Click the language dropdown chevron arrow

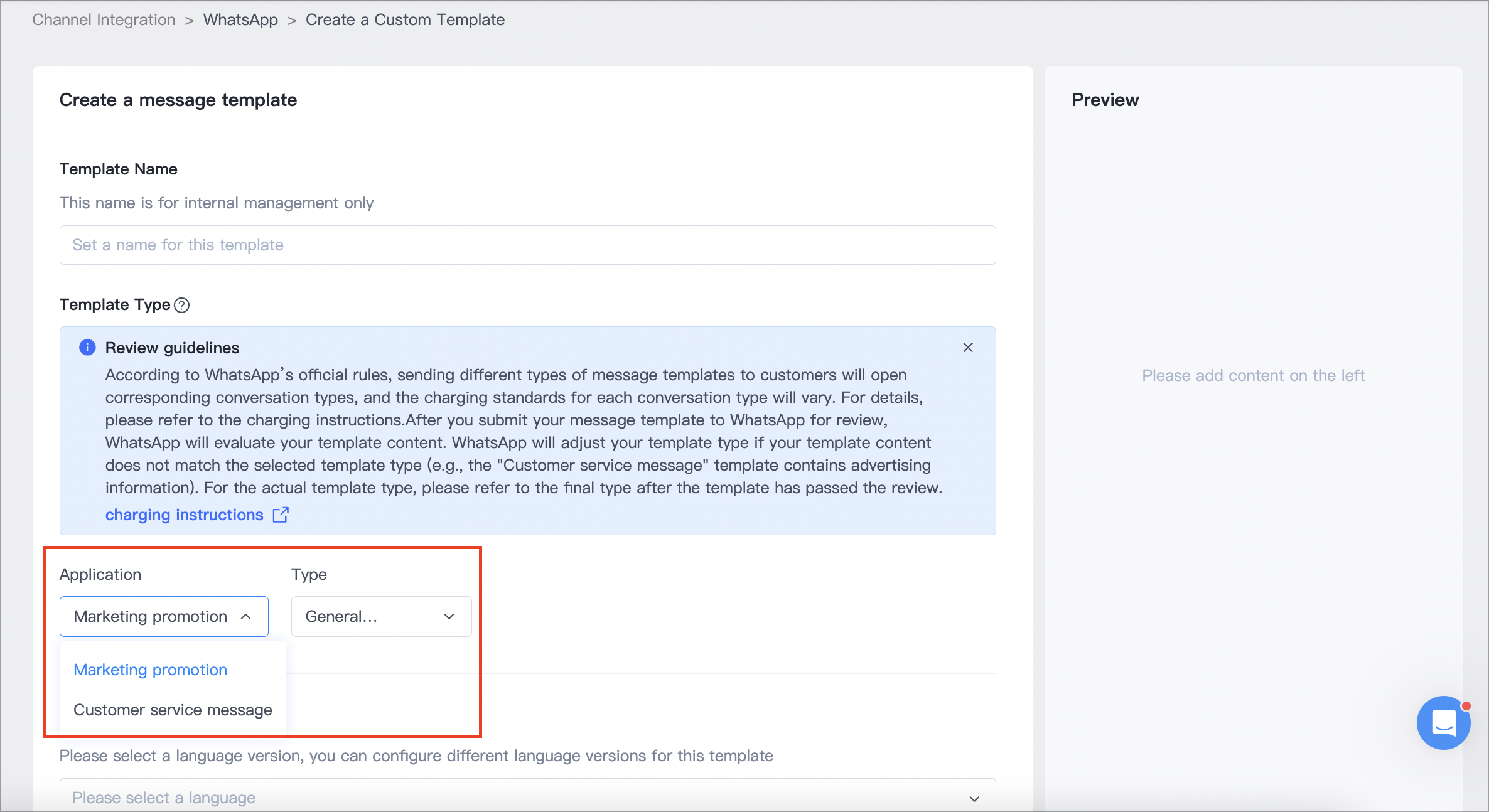(974, 798)
